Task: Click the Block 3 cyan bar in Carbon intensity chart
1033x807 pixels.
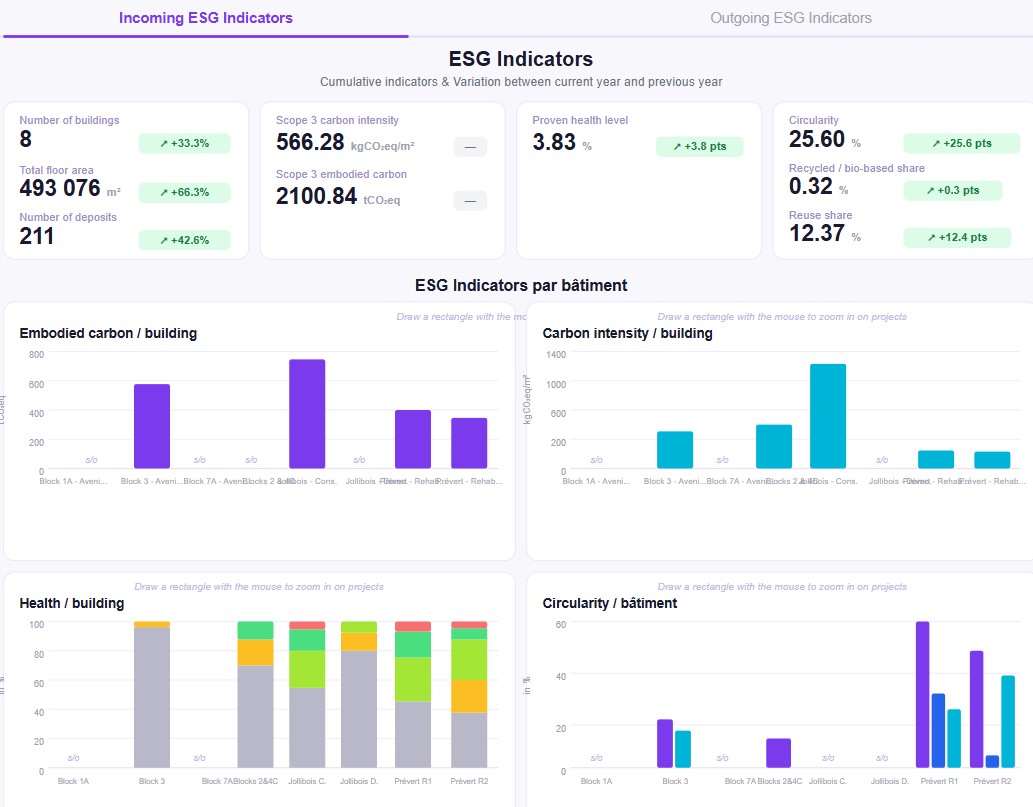Action: (x=675, y=450)
